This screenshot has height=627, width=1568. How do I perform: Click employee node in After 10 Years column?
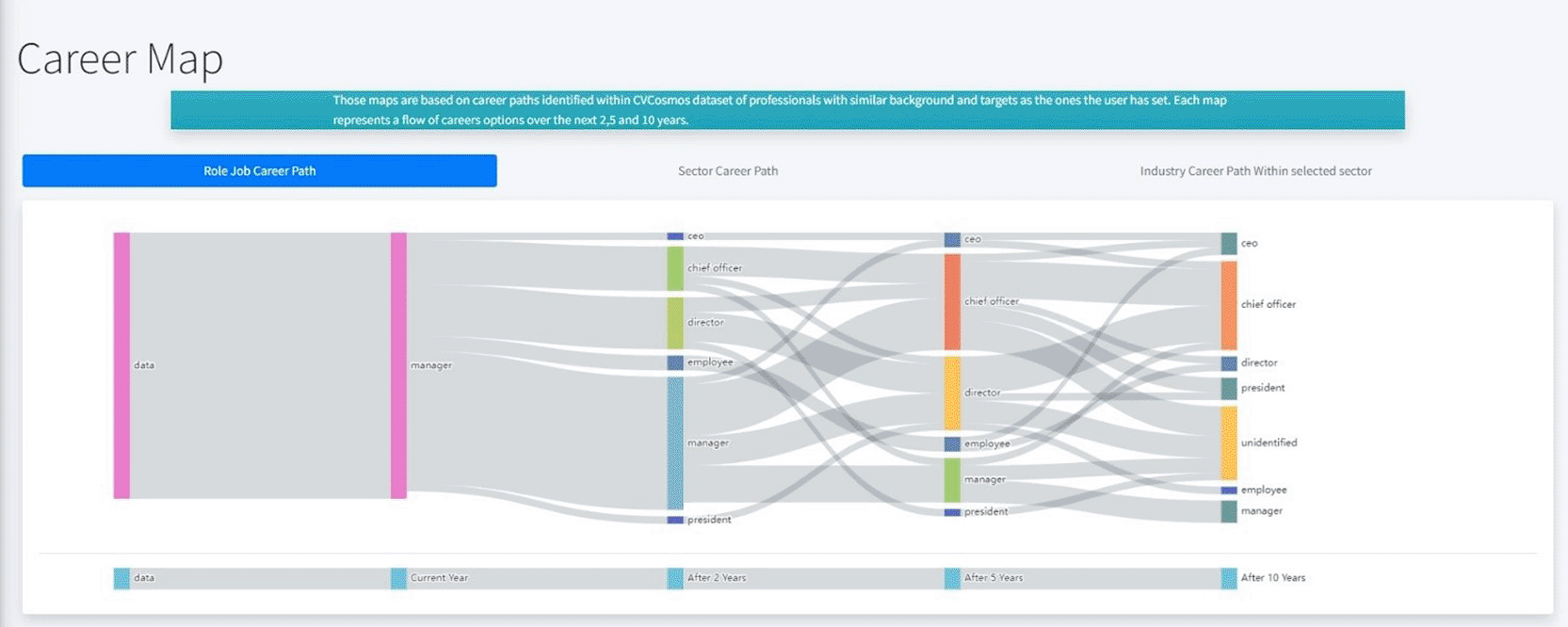coord(1229,490)
